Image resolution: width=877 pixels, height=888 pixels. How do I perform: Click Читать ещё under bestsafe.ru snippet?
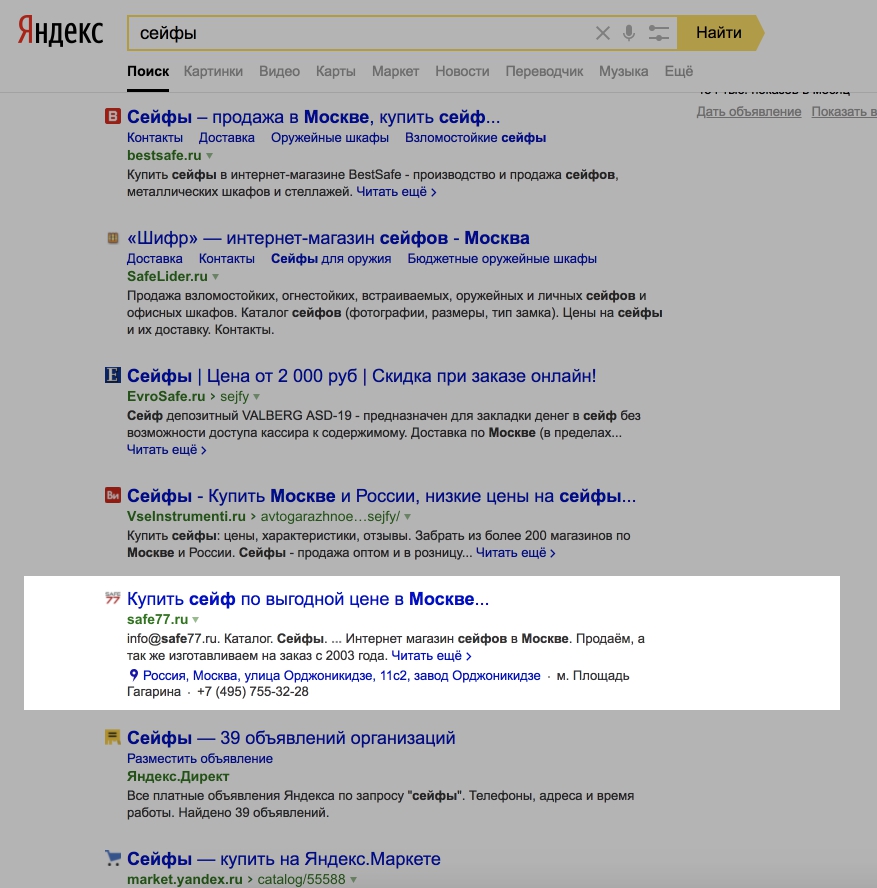click(396, 191)
